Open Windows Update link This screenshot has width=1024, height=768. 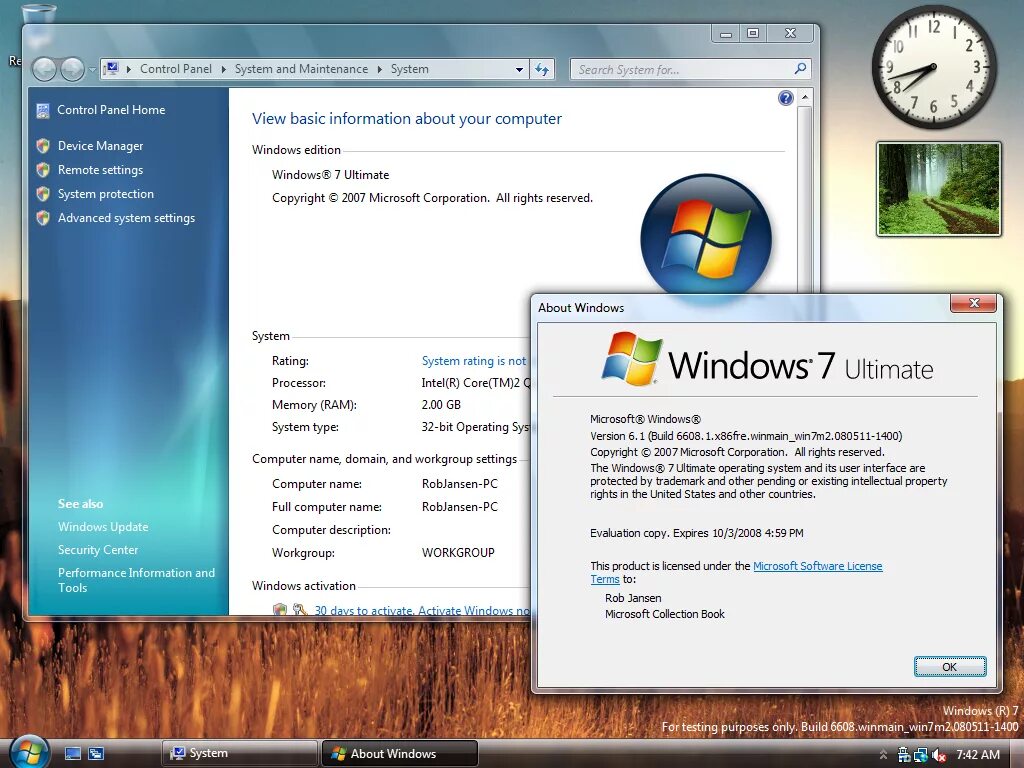pos(103,526)
